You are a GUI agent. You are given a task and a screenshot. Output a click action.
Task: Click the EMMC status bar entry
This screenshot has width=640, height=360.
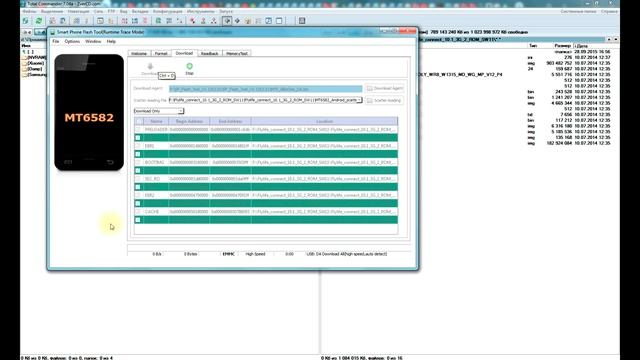229,254
